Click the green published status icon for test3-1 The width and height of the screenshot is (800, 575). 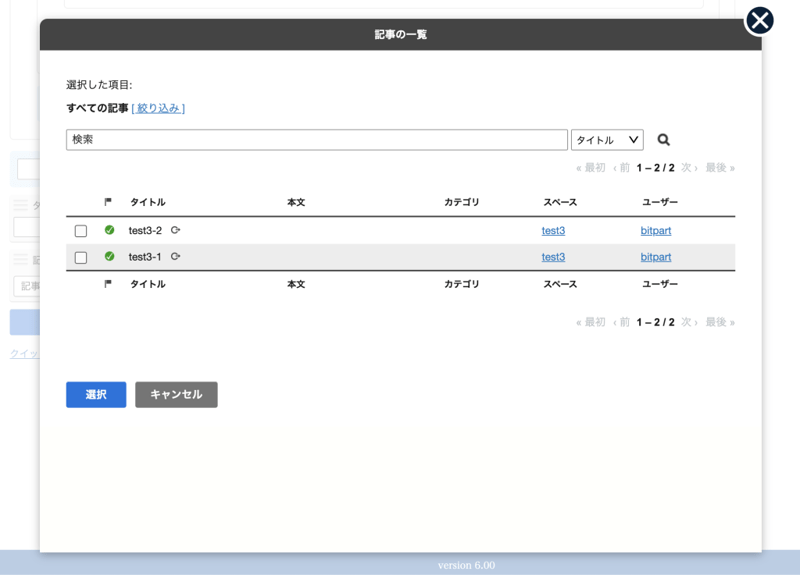109,257
